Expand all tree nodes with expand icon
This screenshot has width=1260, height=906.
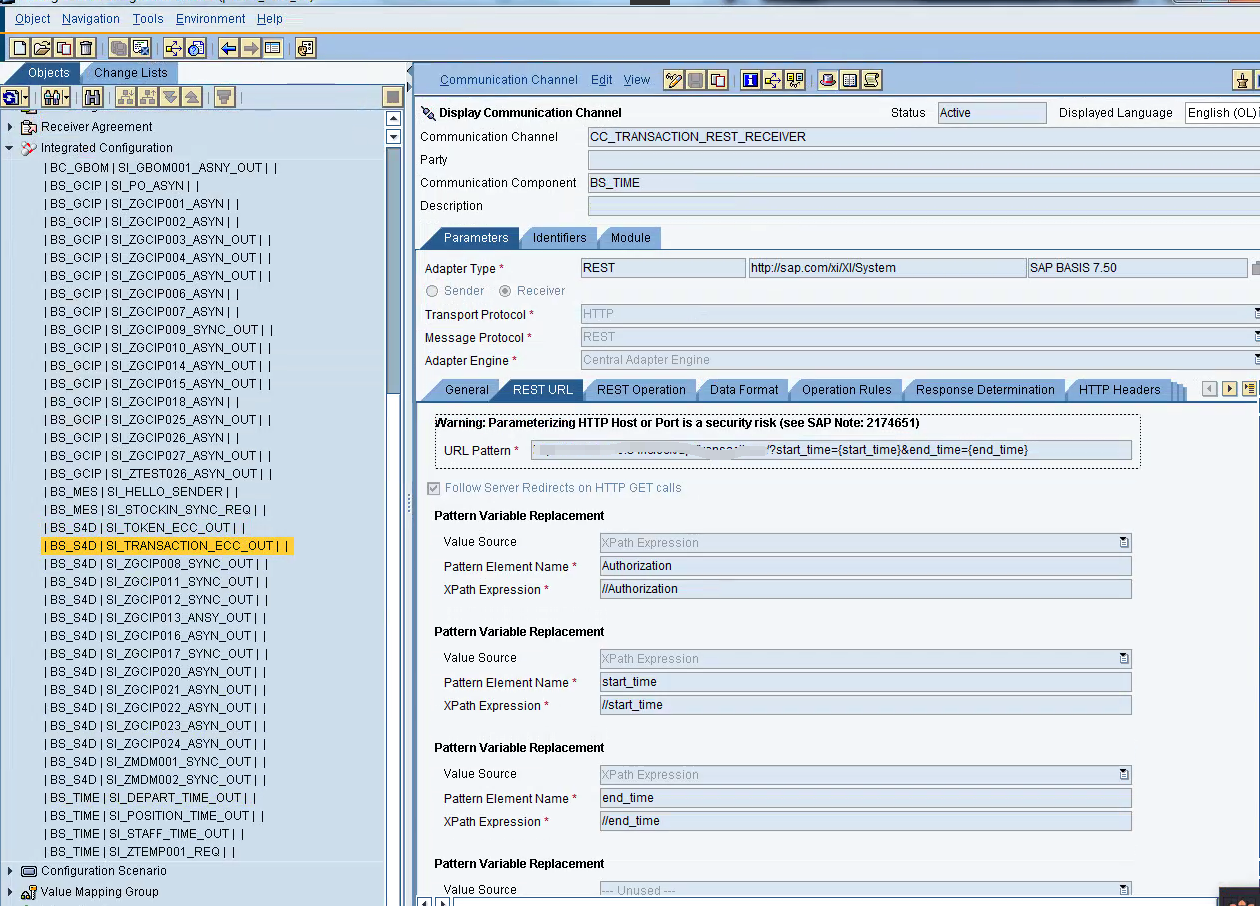point(170,97)
